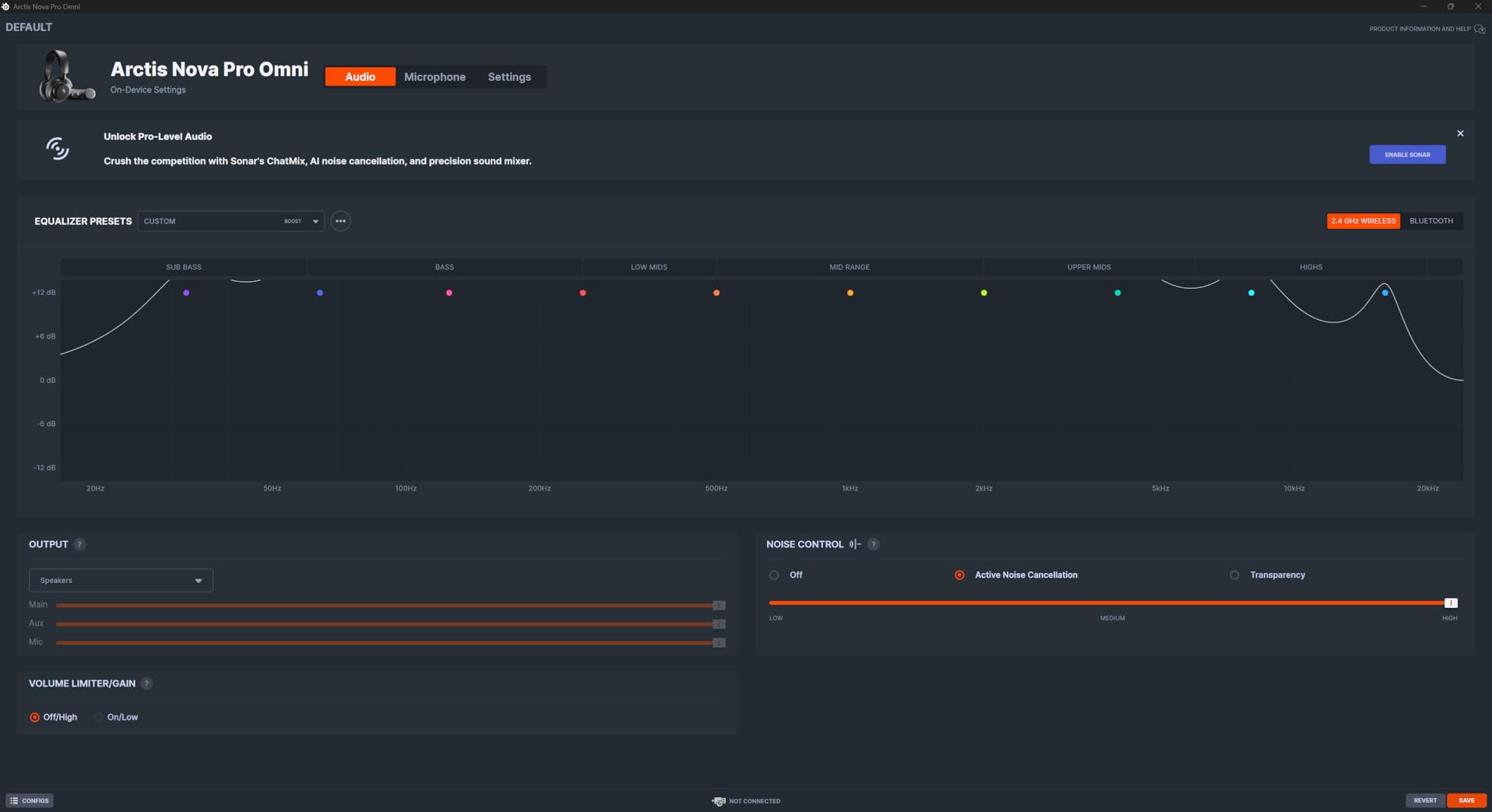
Task: Click the Revert button
Action: pyautogui.click(x=1425, y=800)
